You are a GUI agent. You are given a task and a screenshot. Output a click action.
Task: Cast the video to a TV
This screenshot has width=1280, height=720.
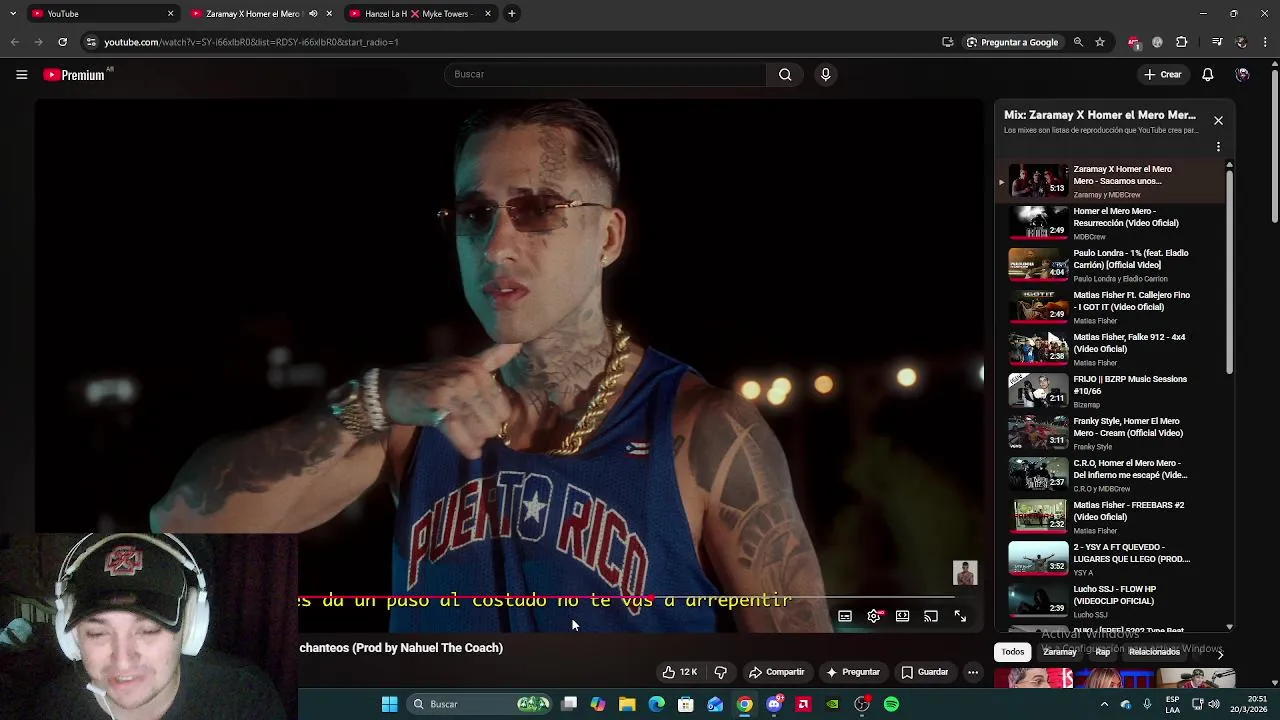click(x=931, y=617)
